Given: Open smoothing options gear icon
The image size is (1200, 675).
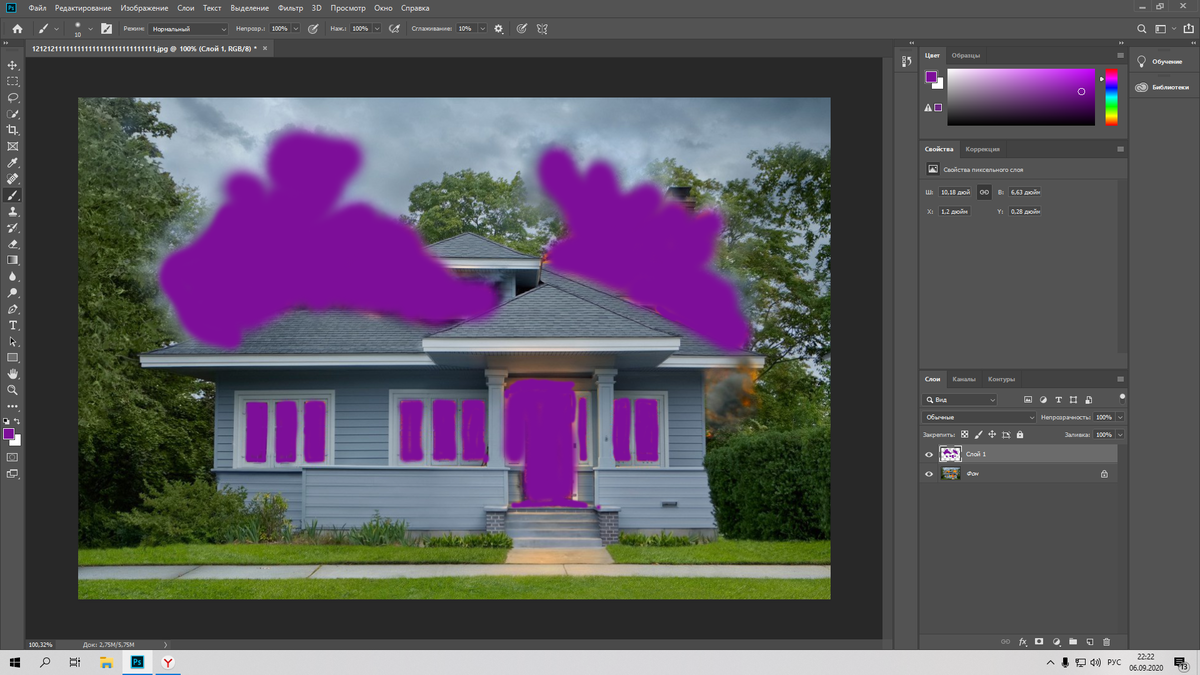Looking at the screenshot, I should (499, 29).
